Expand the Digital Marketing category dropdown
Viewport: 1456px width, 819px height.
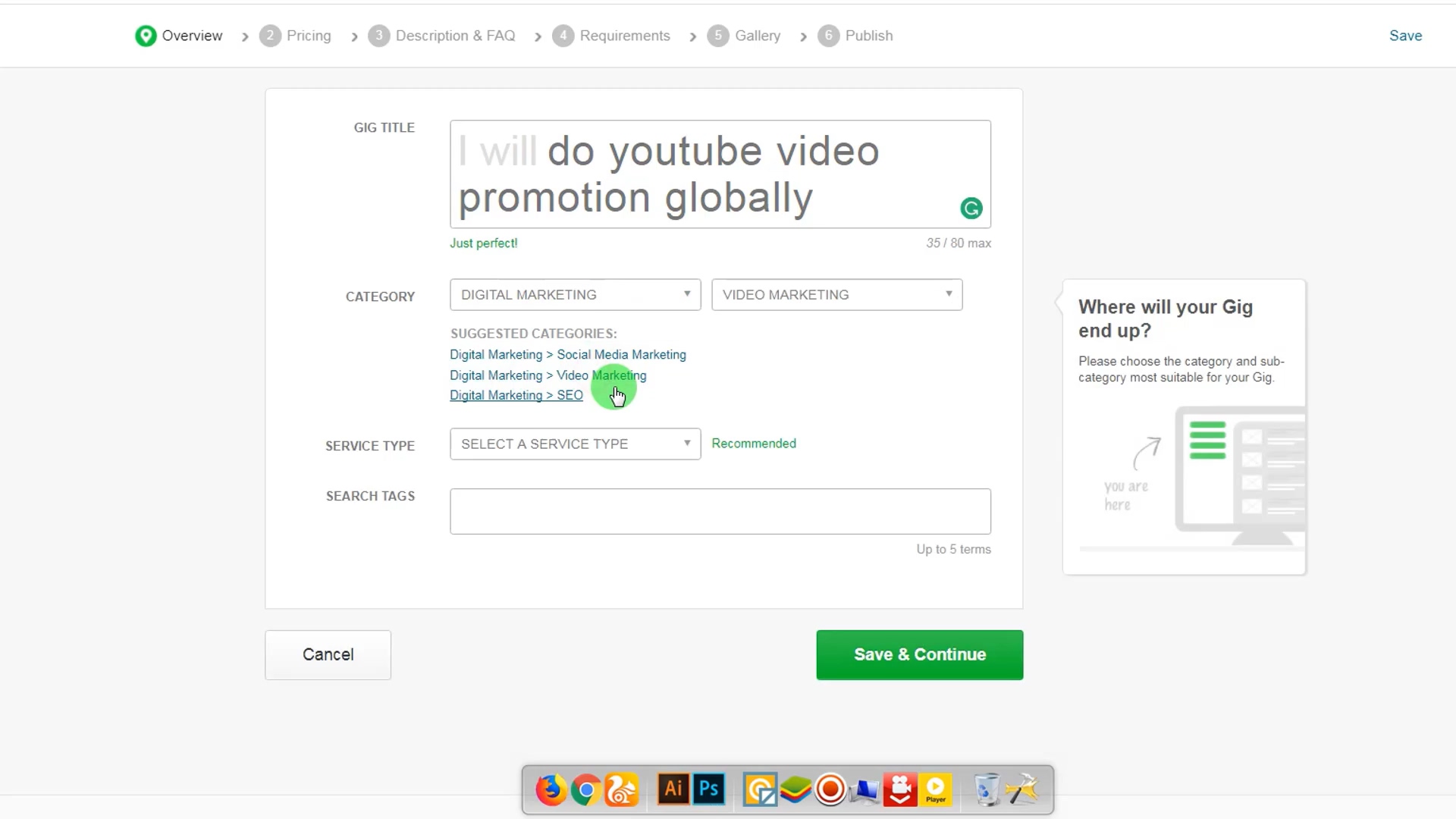pyautogui.click(x=575, y=294)
